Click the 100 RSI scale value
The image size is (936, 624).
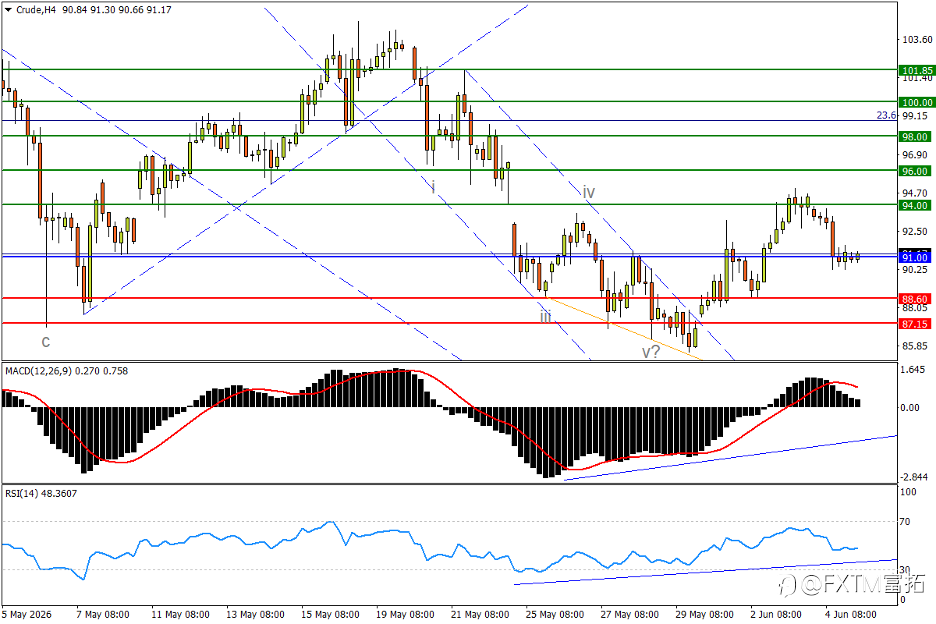tap(908, 492)
